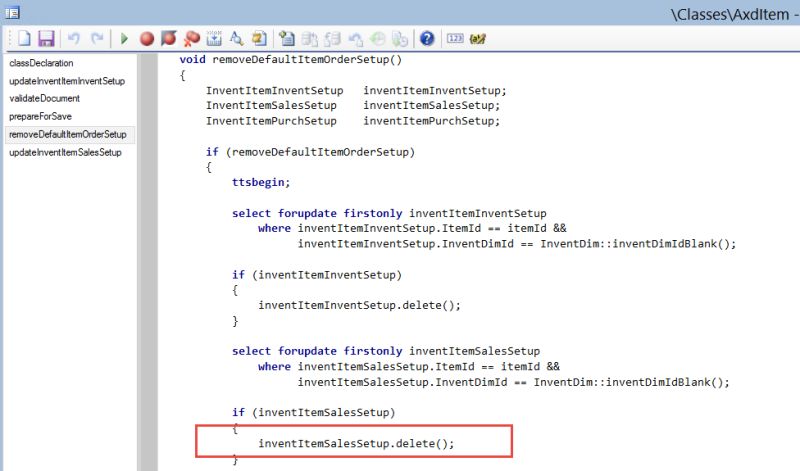Image resolution: width=800 pixels, height=471 pixels.
Task: Click the New document icon
Action: click(24, 38)
